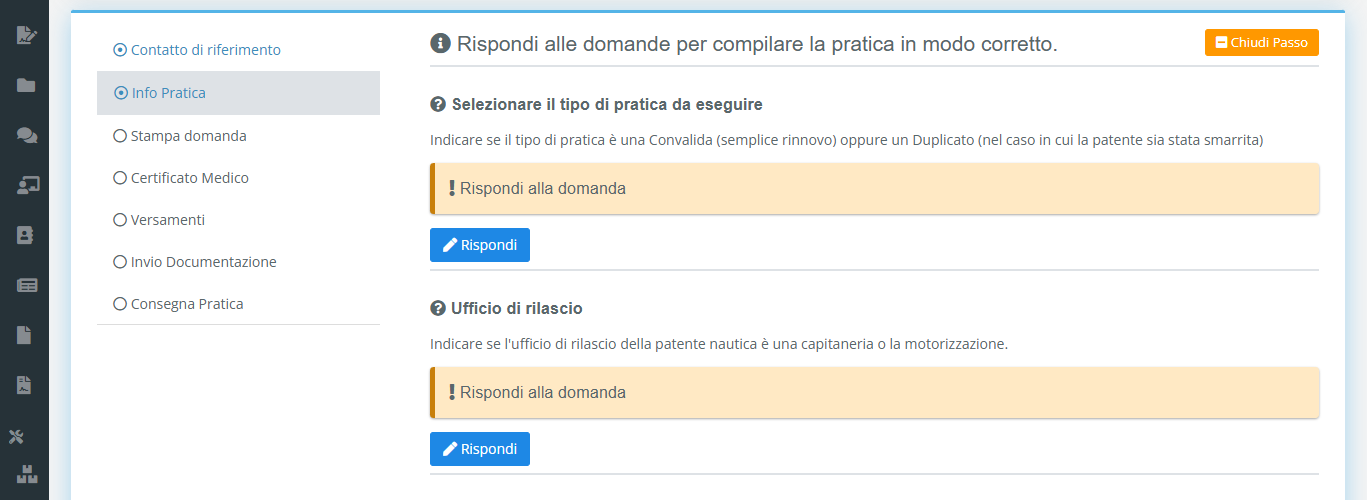Click Chiudi Passo orange button
Image resolution: width=1367 pixels, height=500 pixels.
pos(1262,43)
